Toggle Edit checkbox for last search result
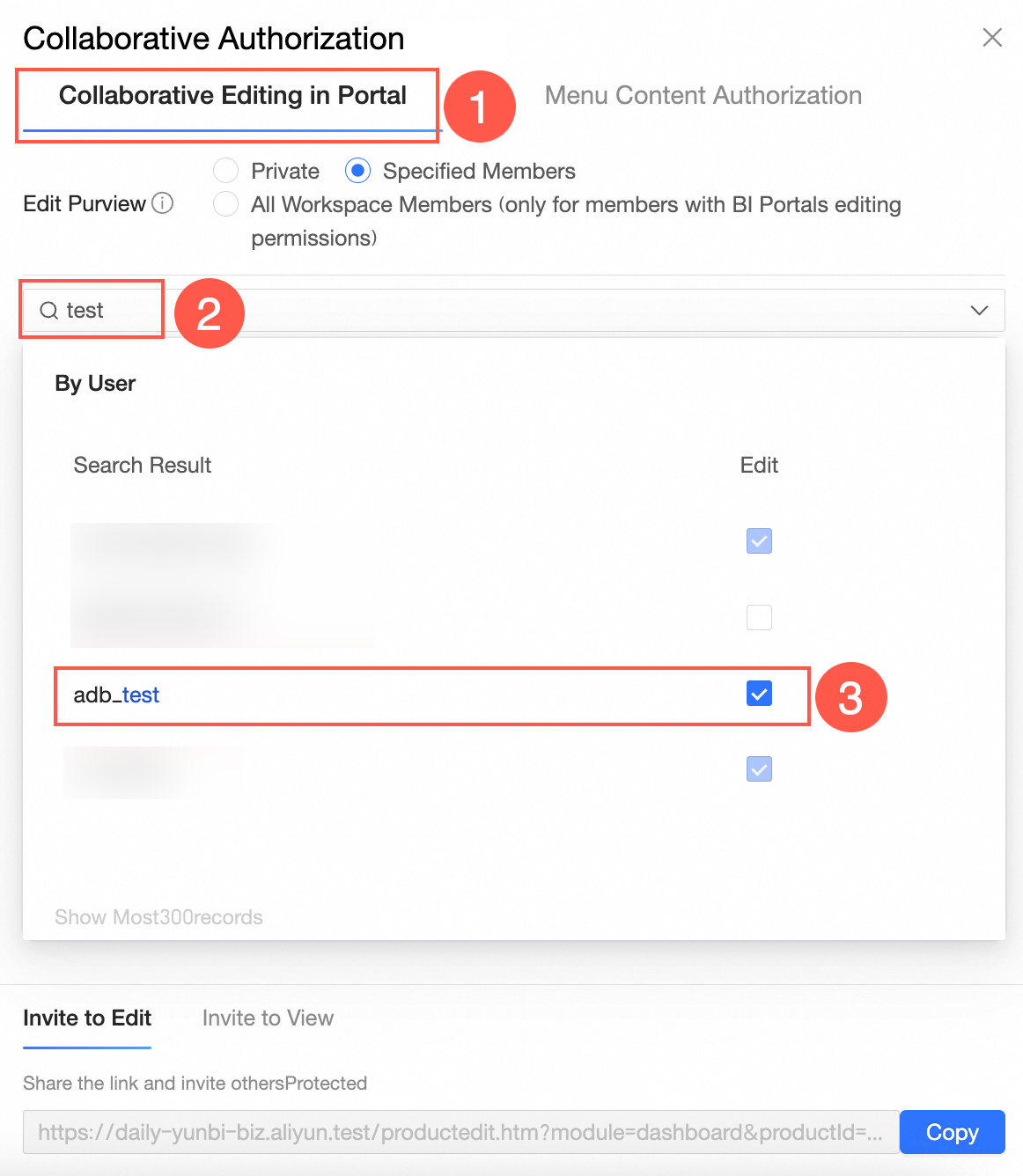The image size is (1023, 1176). [759, 769]
